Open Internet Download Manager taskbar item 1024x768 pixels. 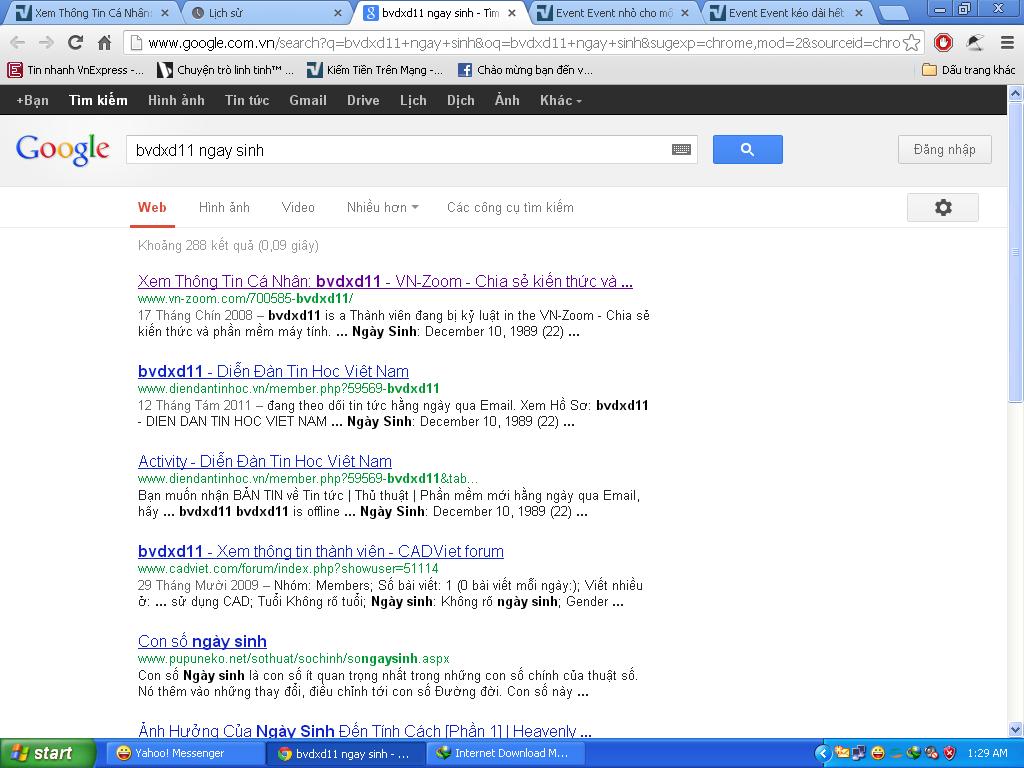(x=504, y=753)
